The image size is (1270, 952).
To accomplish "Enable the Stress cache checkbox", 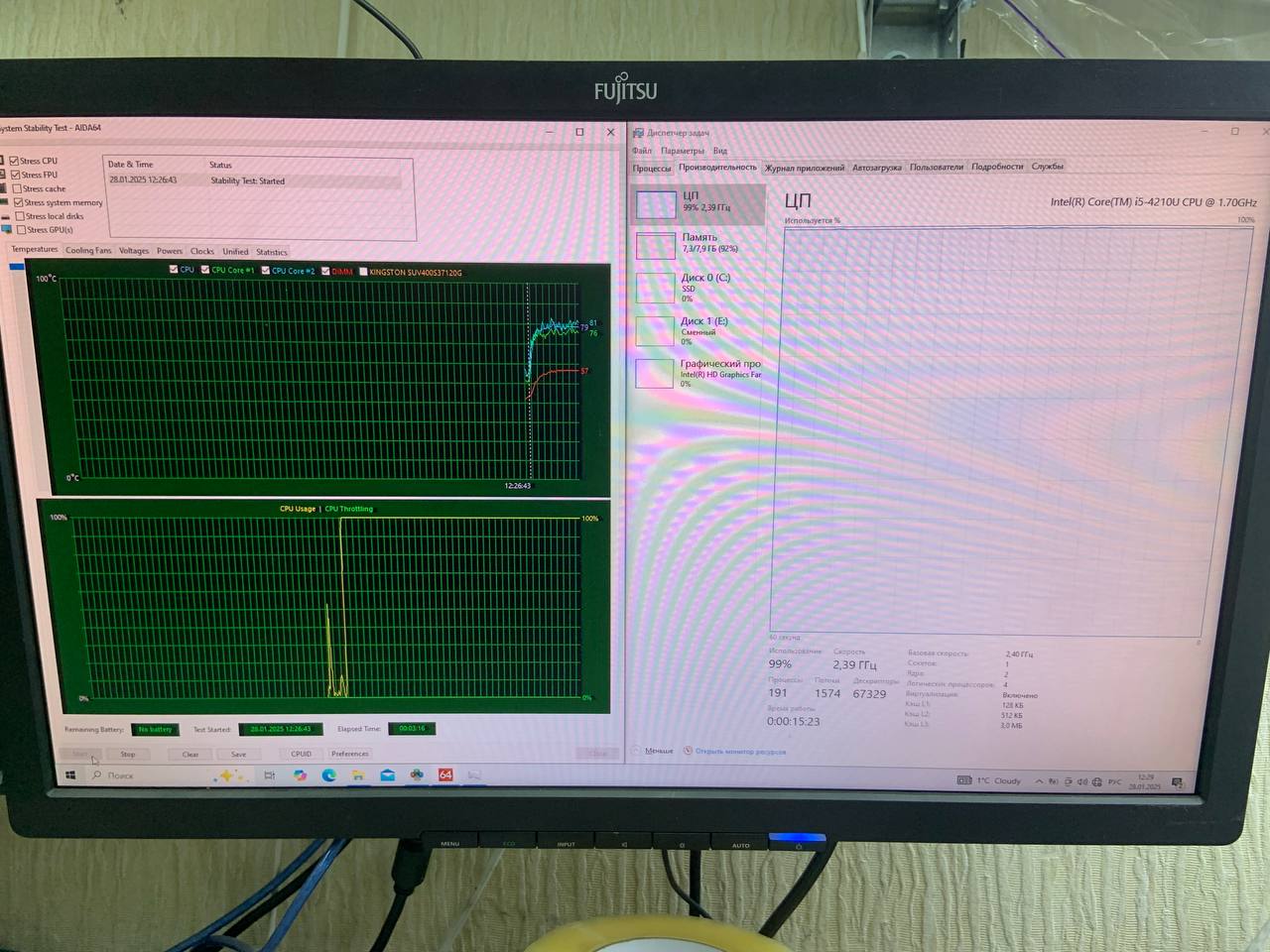I will pyautogui.click(x=17, y=188).
